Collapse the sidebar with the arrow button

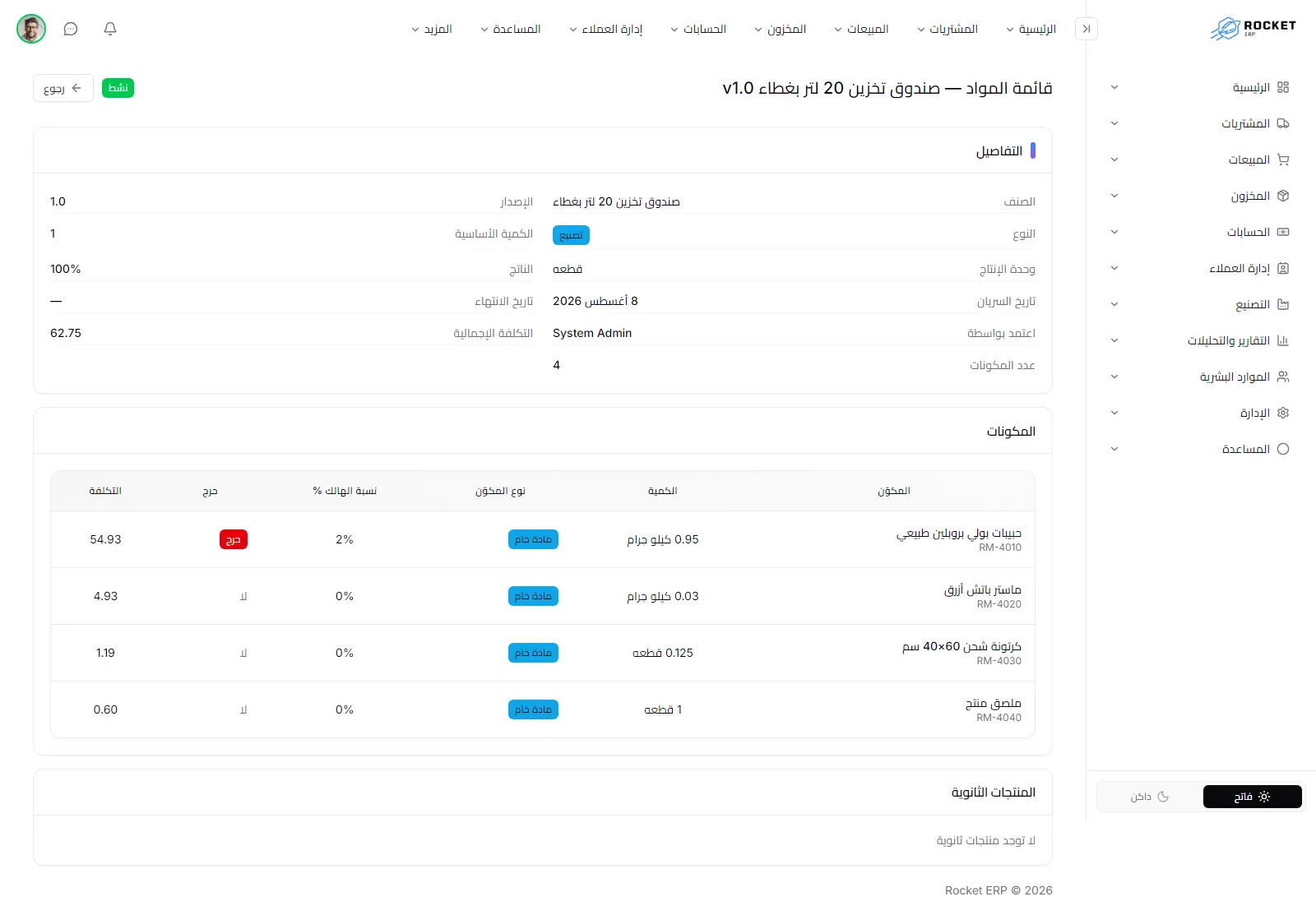coord(1087,29)
